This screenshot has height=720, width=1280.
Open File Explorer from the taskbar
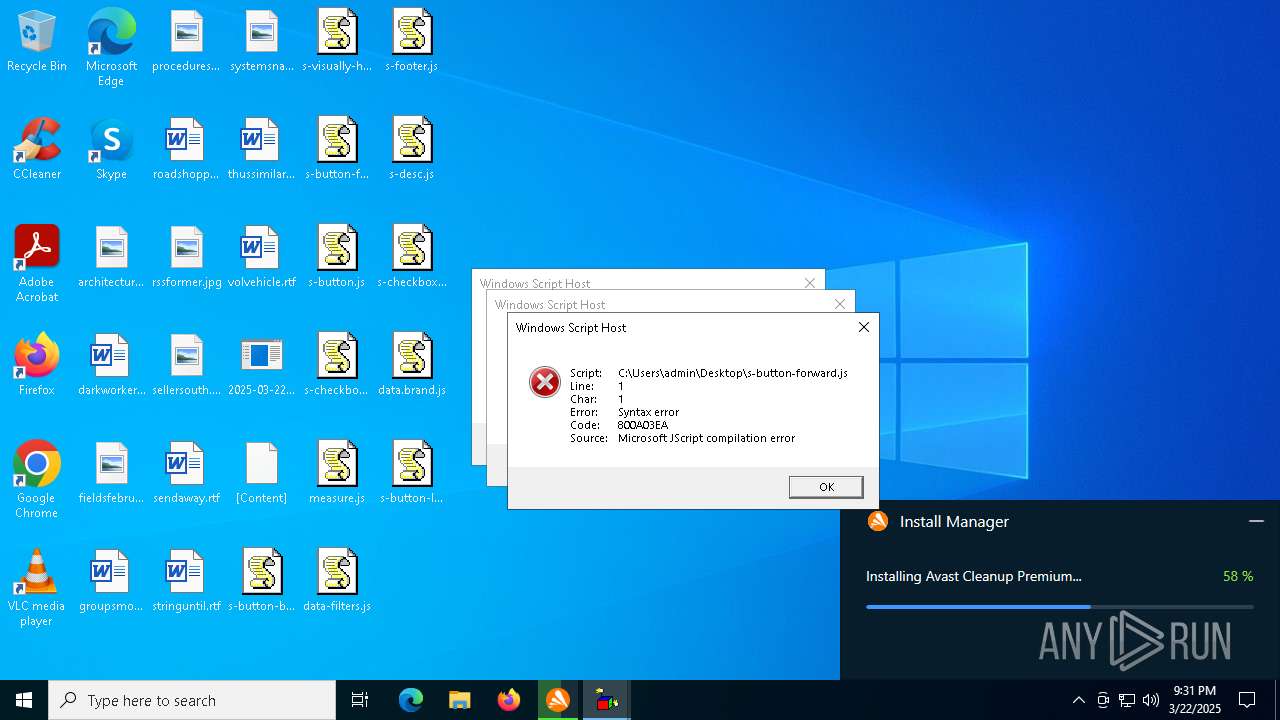(x=460, y=700)
